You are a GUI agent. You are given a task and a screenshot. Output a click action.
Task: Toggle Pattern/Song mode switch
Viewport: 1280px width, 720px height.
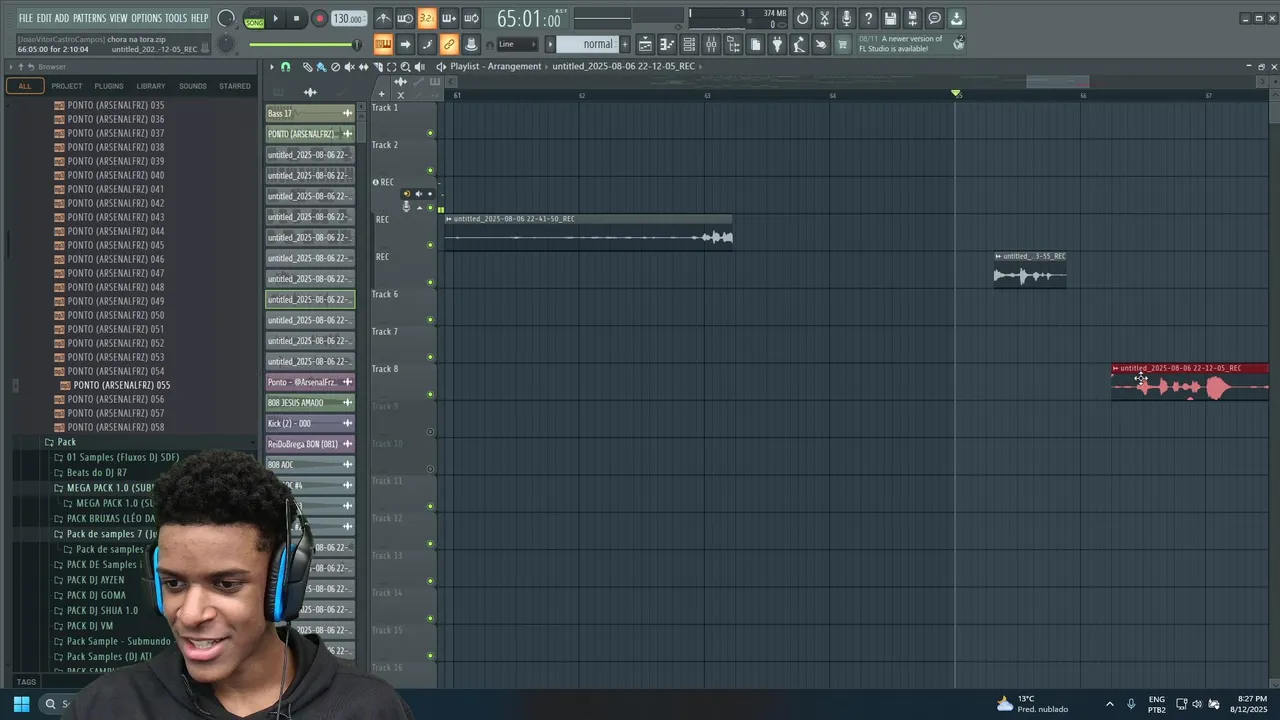[254, 18]
